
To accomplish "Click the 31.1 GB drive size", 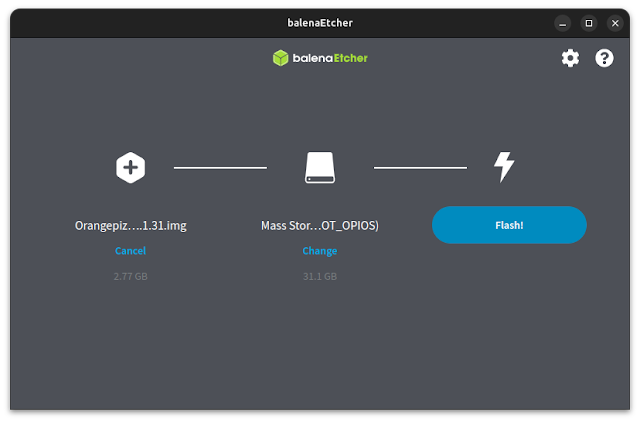I will pos(320,276).
